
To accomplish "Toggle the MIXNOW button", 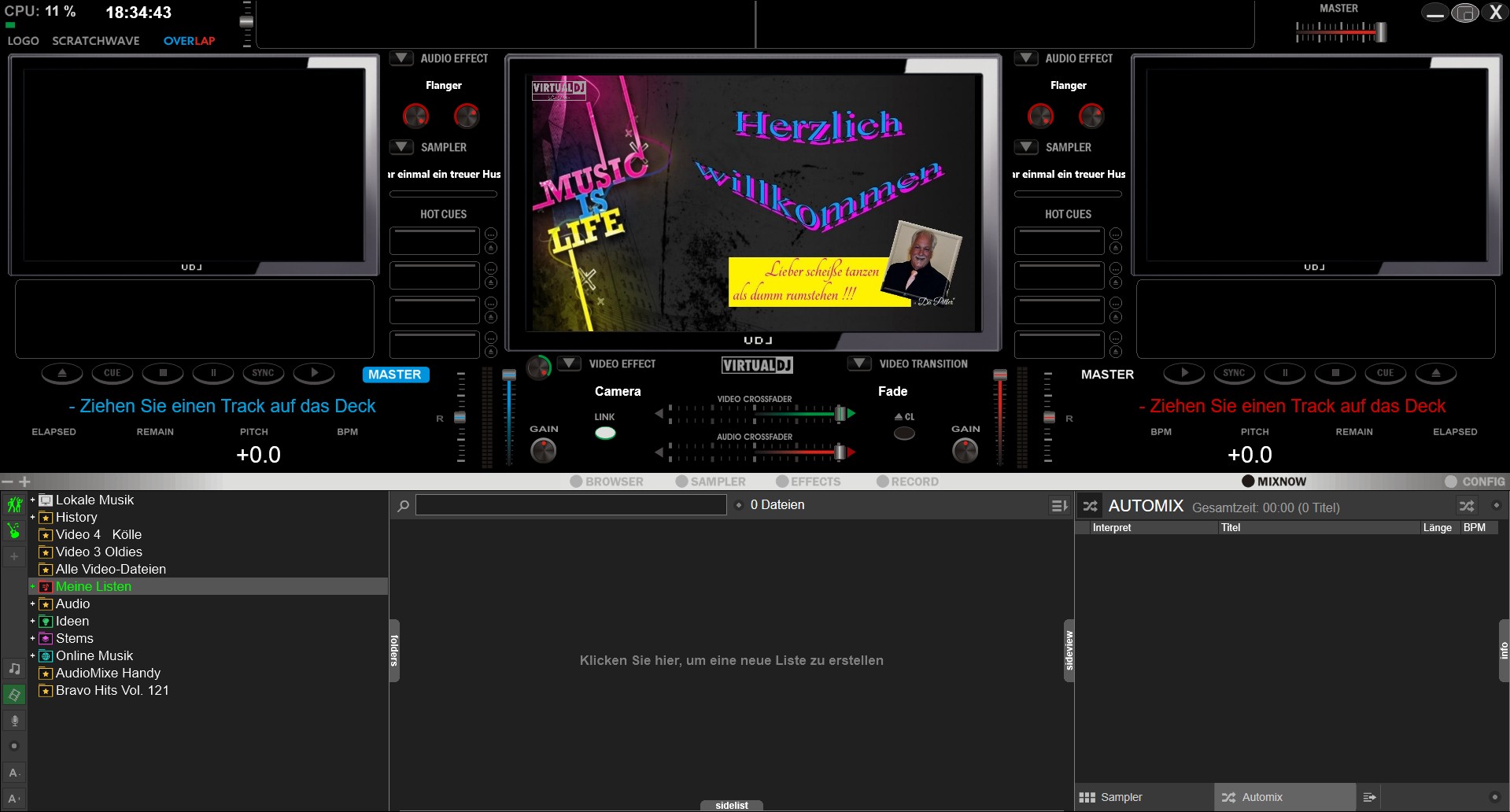I will click(x=1274, y=482).
